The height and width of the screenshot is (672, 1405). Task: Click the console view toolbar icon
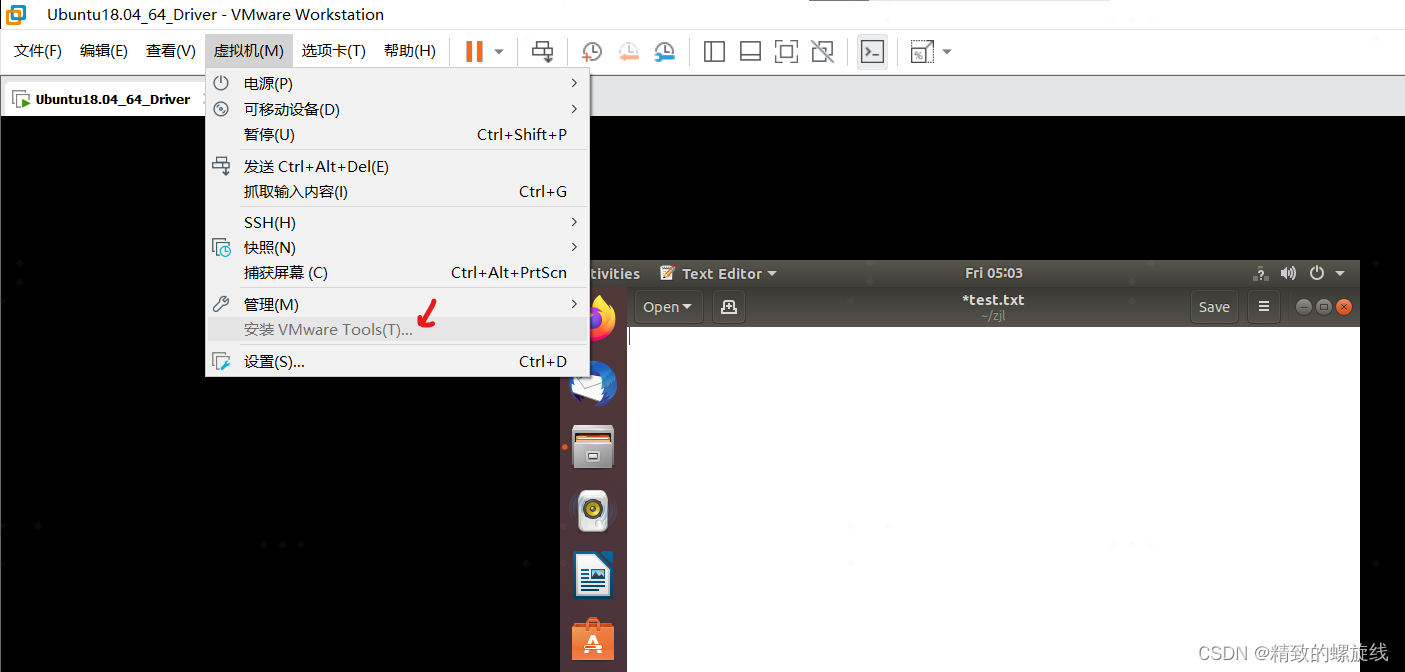872,52
